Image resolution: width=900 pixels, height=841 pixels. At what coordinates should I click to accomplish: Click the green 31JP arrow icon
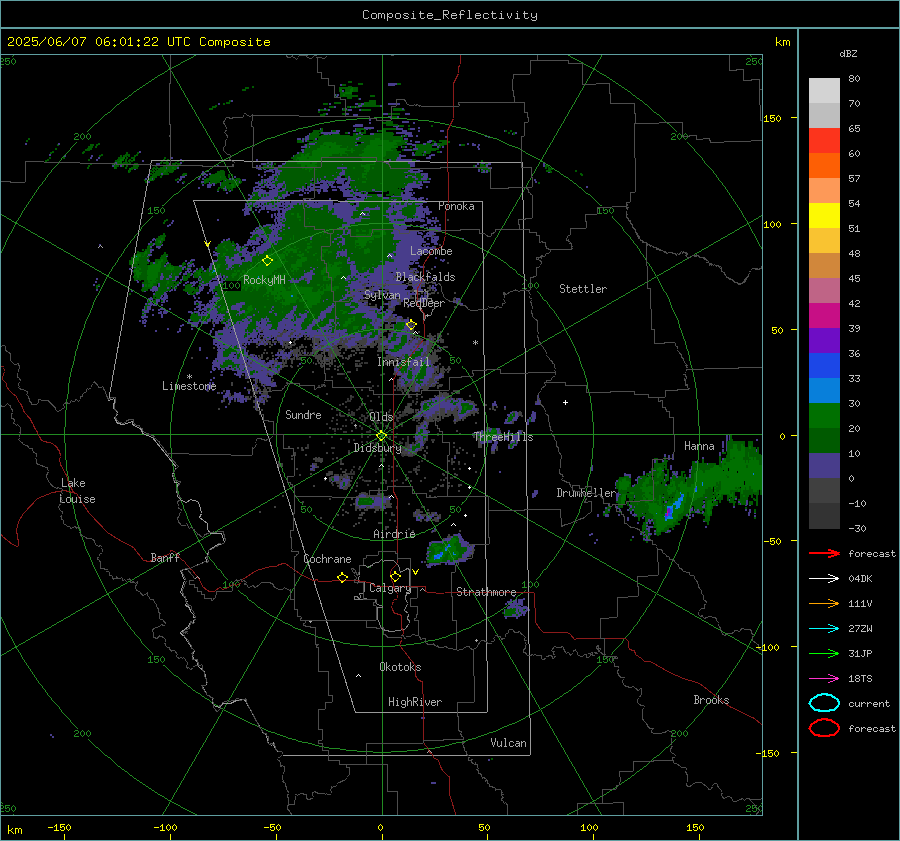pyautogui.click(x=824, y=653)
